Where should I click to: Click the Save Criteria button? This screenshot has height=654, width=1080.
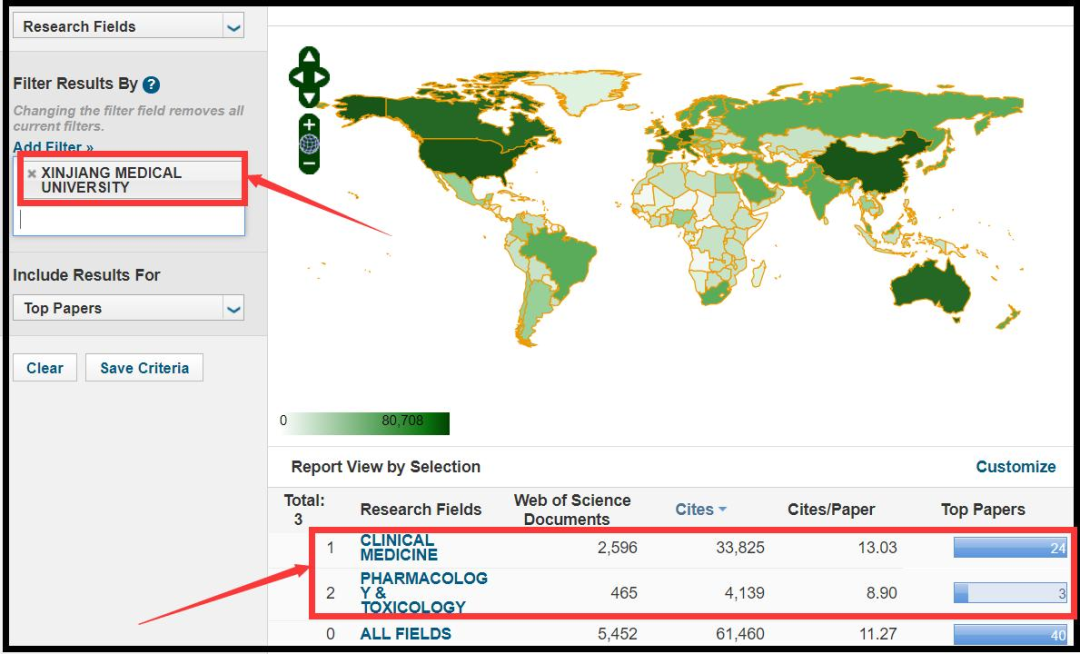click(x=144, y=368)
